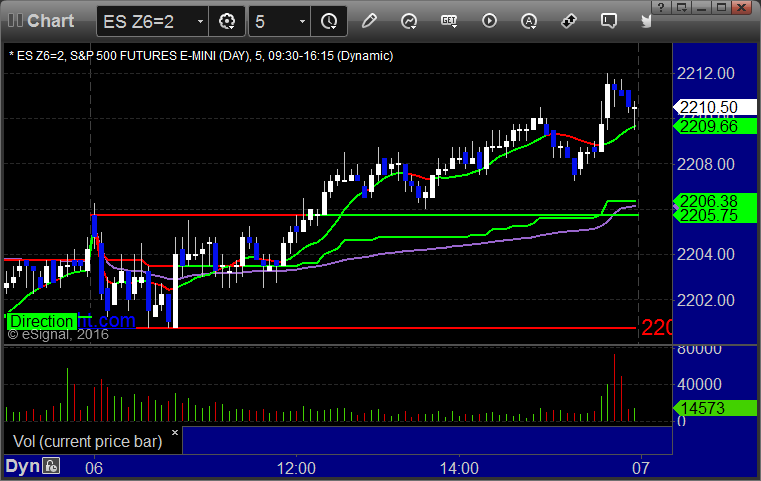Select the 2209.66 green price marker
761x481 pixels.
(714, 126)
